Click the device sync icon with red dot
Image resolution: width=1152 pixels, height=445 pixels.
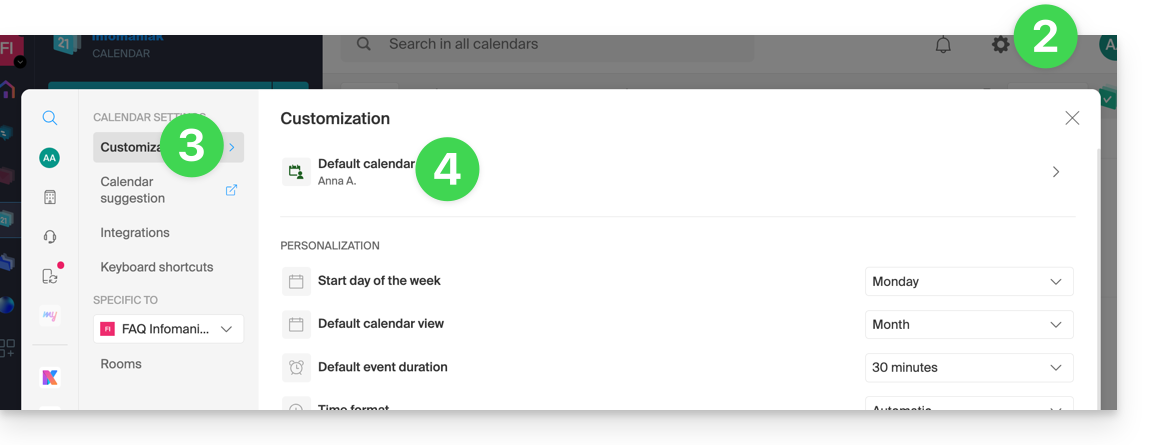49,276
